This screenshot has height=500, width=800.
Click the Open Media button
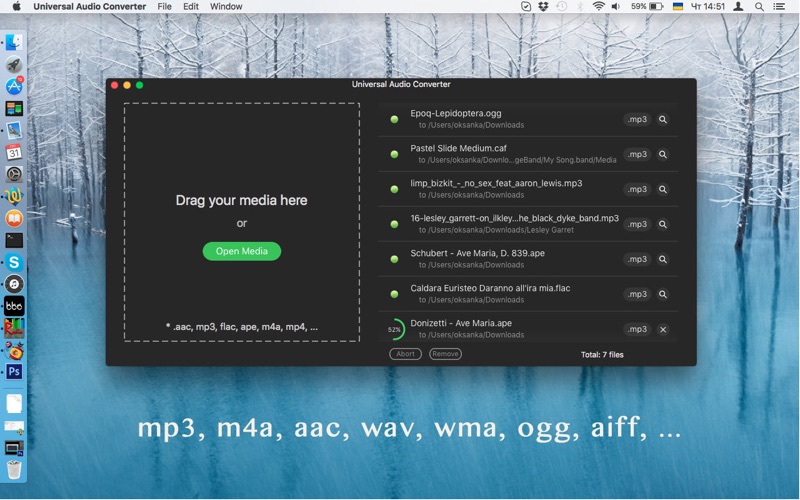click(x=241, y=251)
